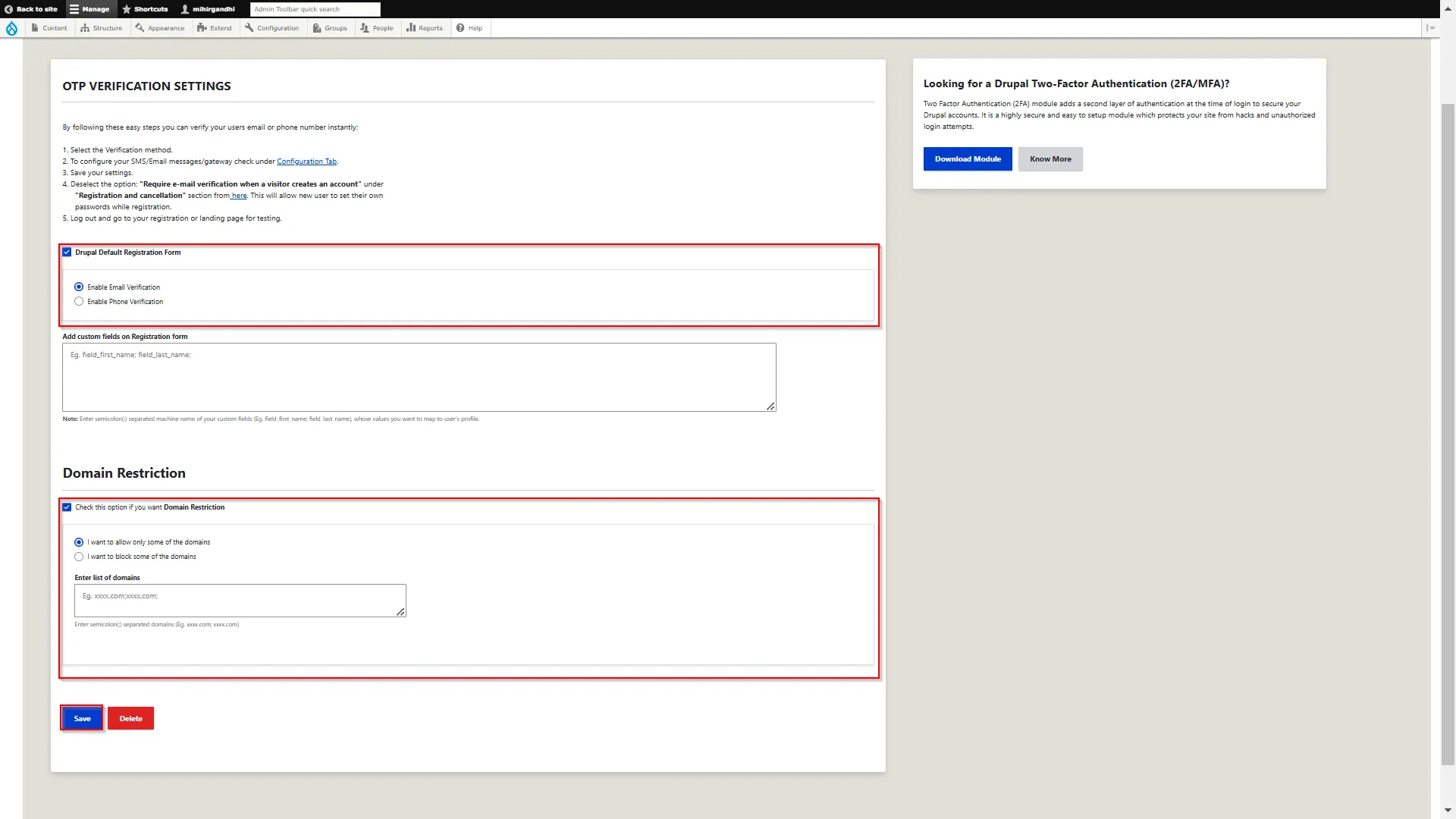Select Enable Email Verification radio button
1456x819 pixels.
[79, 287]
